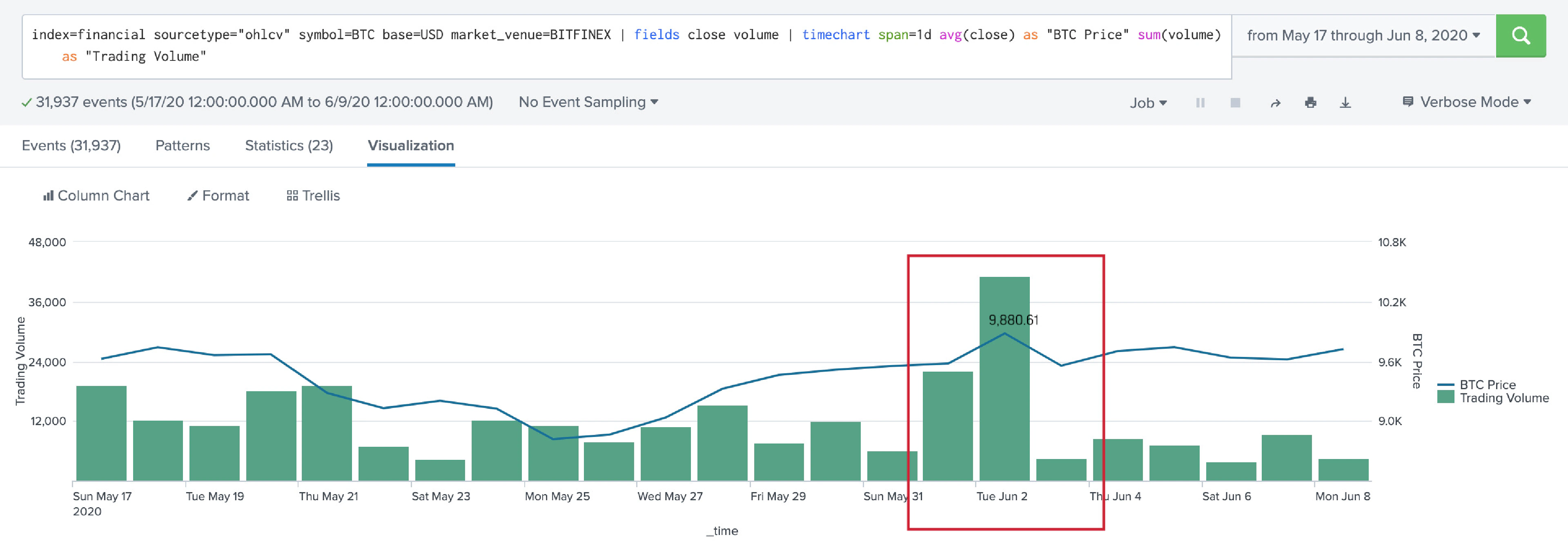Open Trellis layout settings
The height and width of the screenshot is (546, 1568).
coord(313,195)
